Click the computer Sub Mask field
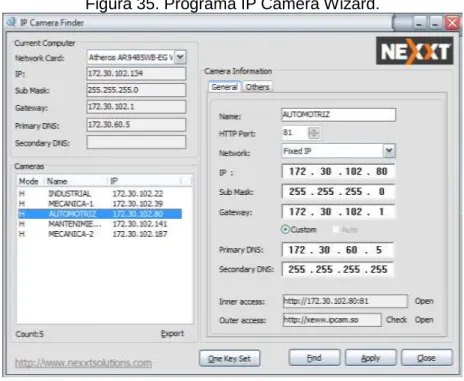 point(136,90)
